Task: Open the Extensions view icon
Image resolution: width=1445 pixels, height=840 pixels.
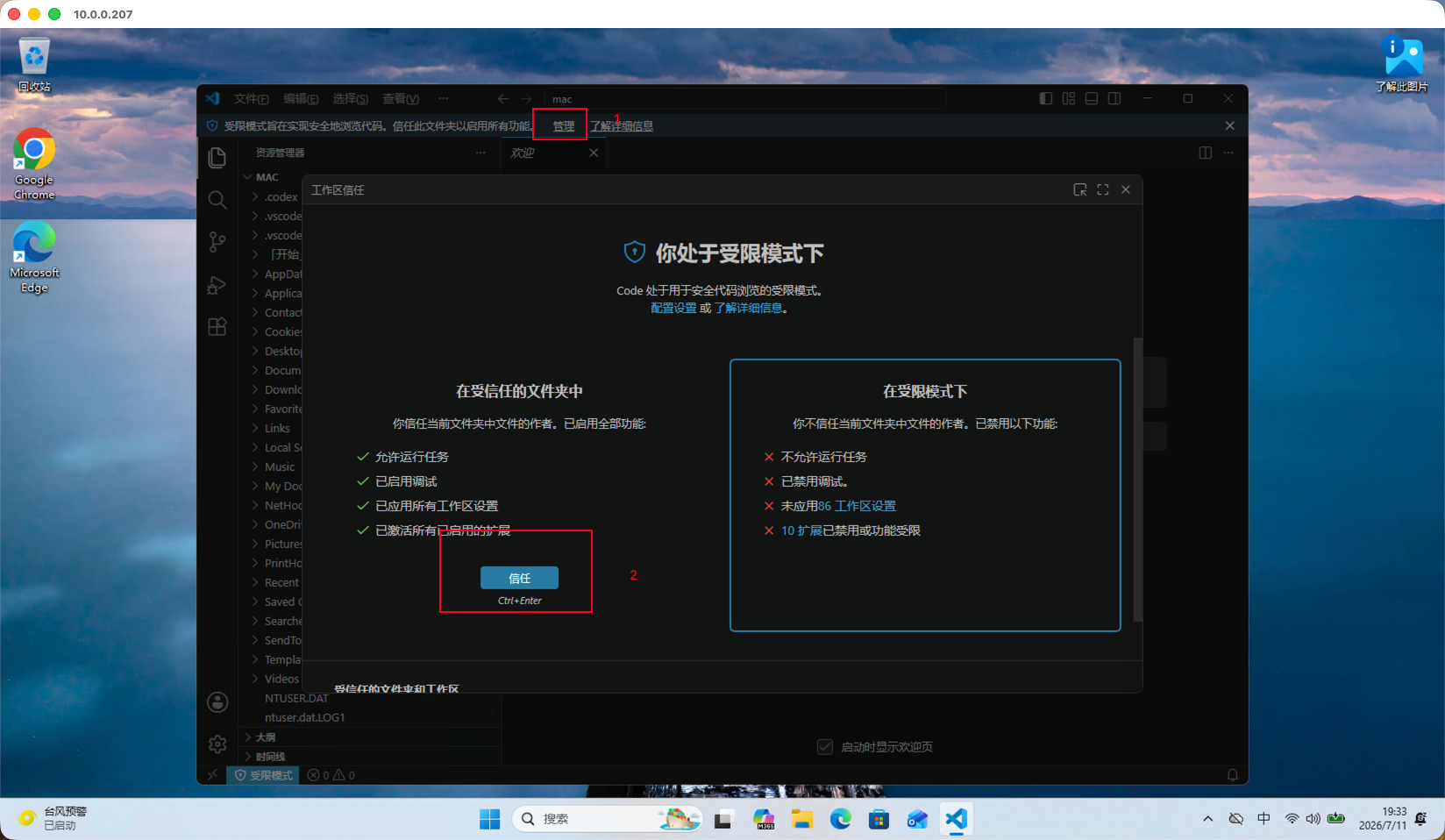Action: tap(217, 327)
